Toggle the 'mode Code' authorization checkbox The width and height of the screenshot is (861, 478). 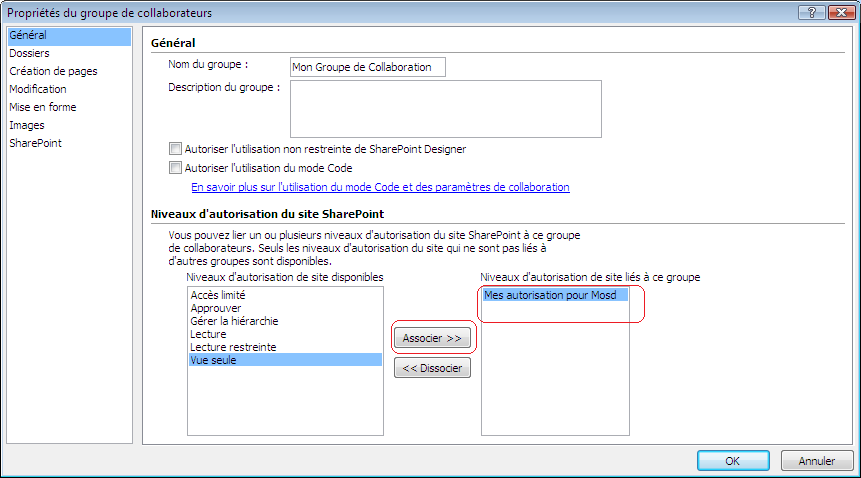pyautogui.click(x=176, y=168)
